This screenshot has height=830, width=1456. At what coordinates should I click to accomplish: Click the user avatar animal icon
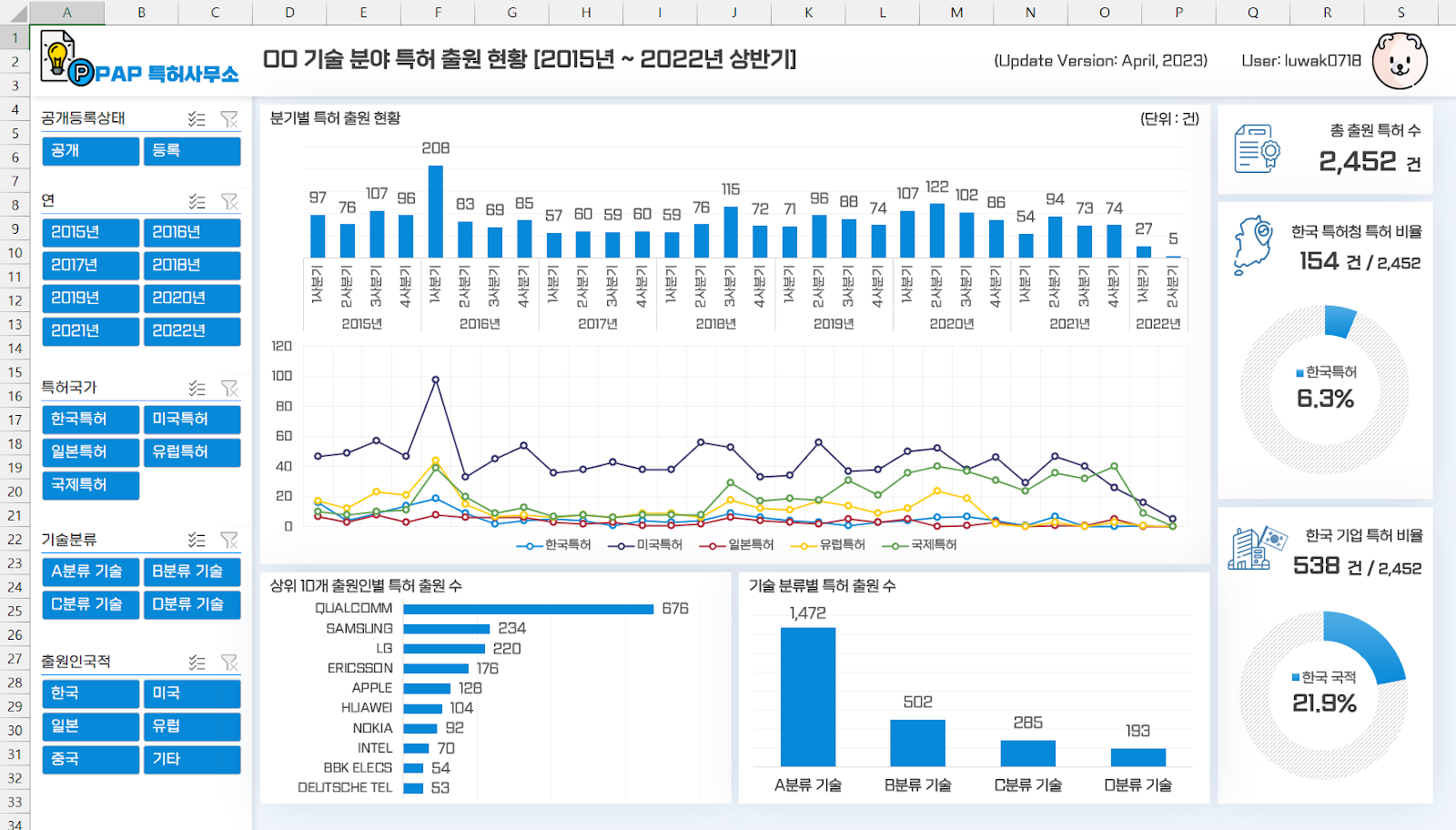tap(1399, 61)
